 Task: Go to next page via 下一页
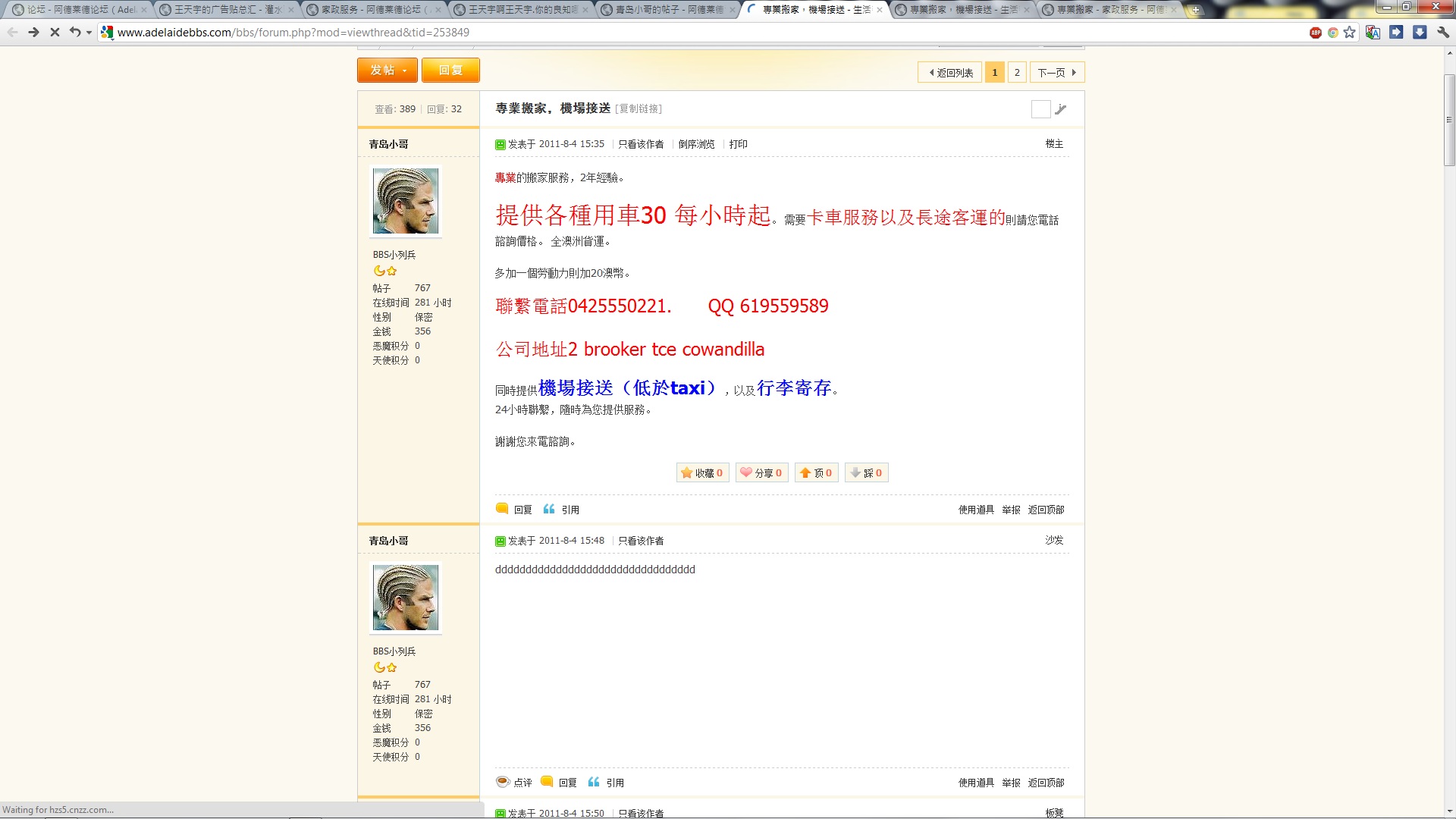pyautogui.click(x=1056, y=73)
